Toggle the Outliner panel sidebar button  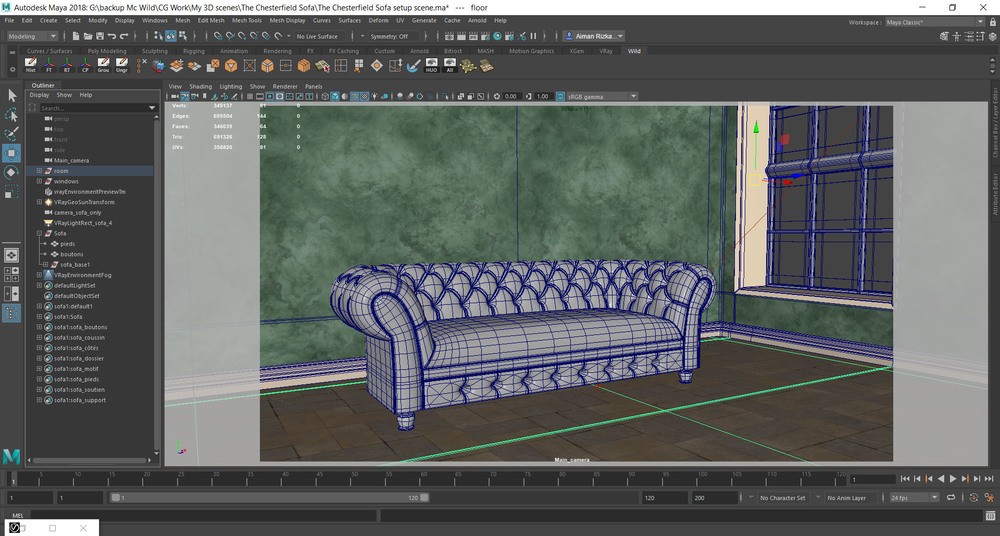tap(11, 313)
